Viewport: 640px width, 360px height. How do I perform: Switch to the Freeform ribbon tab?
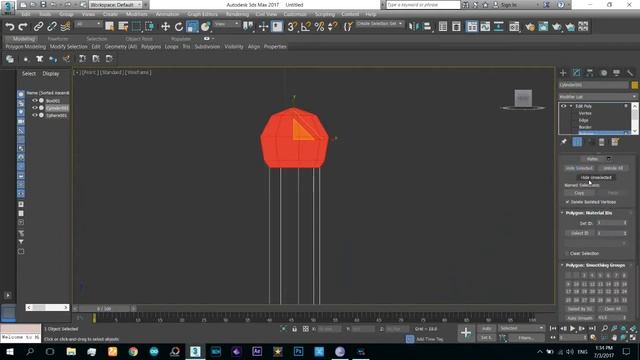click(x=58, y=39)
